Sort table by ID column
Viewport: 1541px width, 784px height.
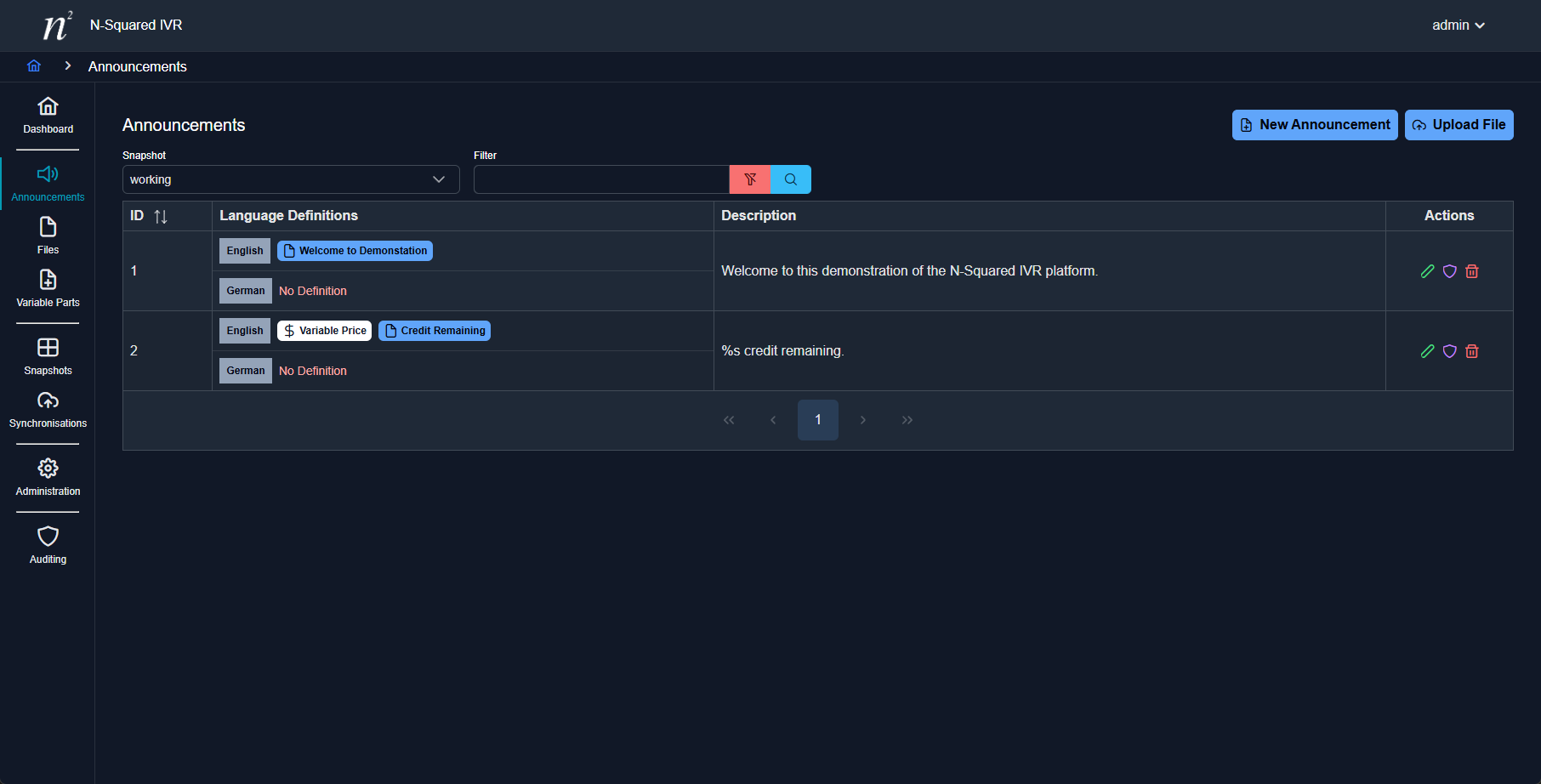(x=160, y=216)
